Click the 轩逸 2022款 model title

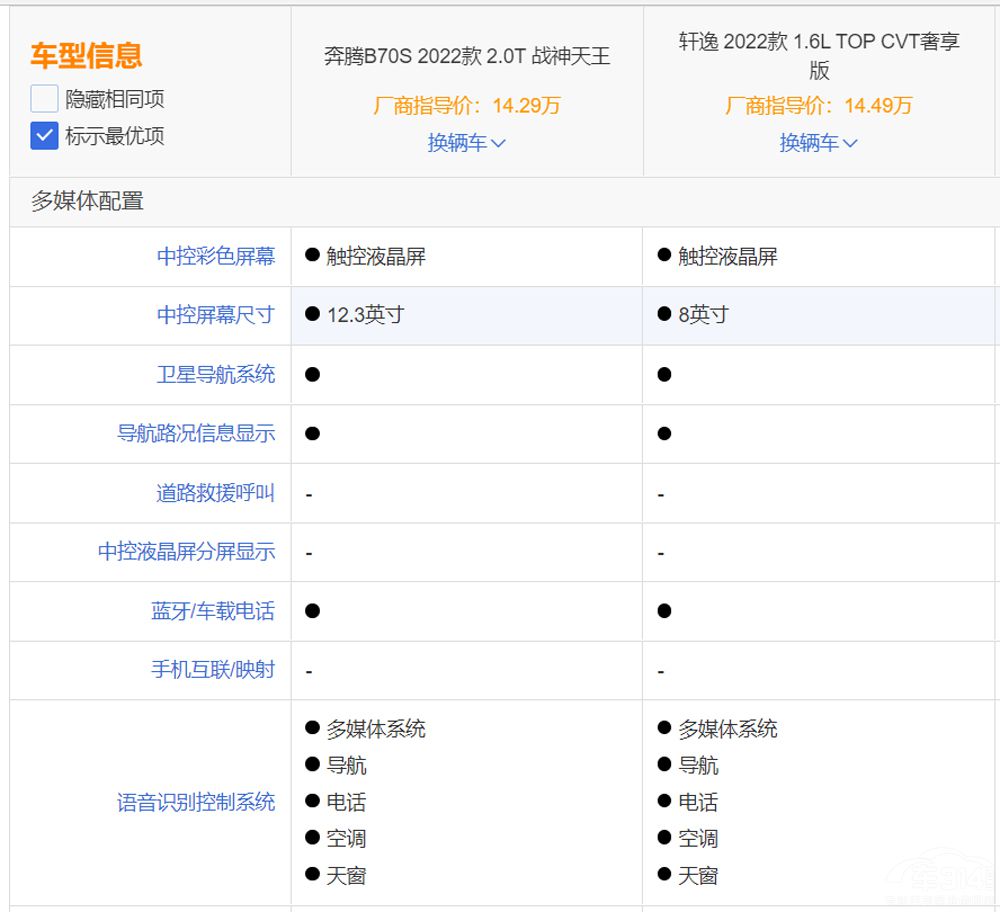(x=819, y=56)
